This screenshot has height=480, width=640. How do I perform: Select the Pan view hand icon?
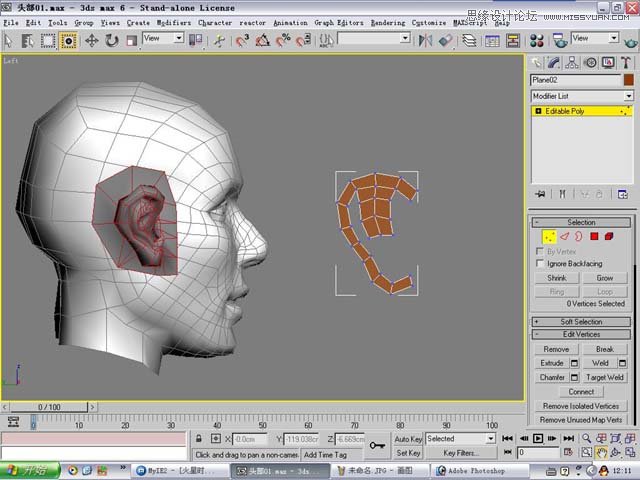[x=601, y=453]
